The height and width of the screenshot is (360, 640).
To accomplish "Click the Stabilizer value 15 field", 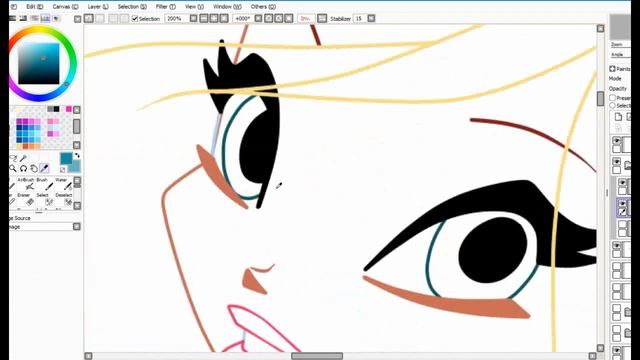I will click(x=360, y=18).
